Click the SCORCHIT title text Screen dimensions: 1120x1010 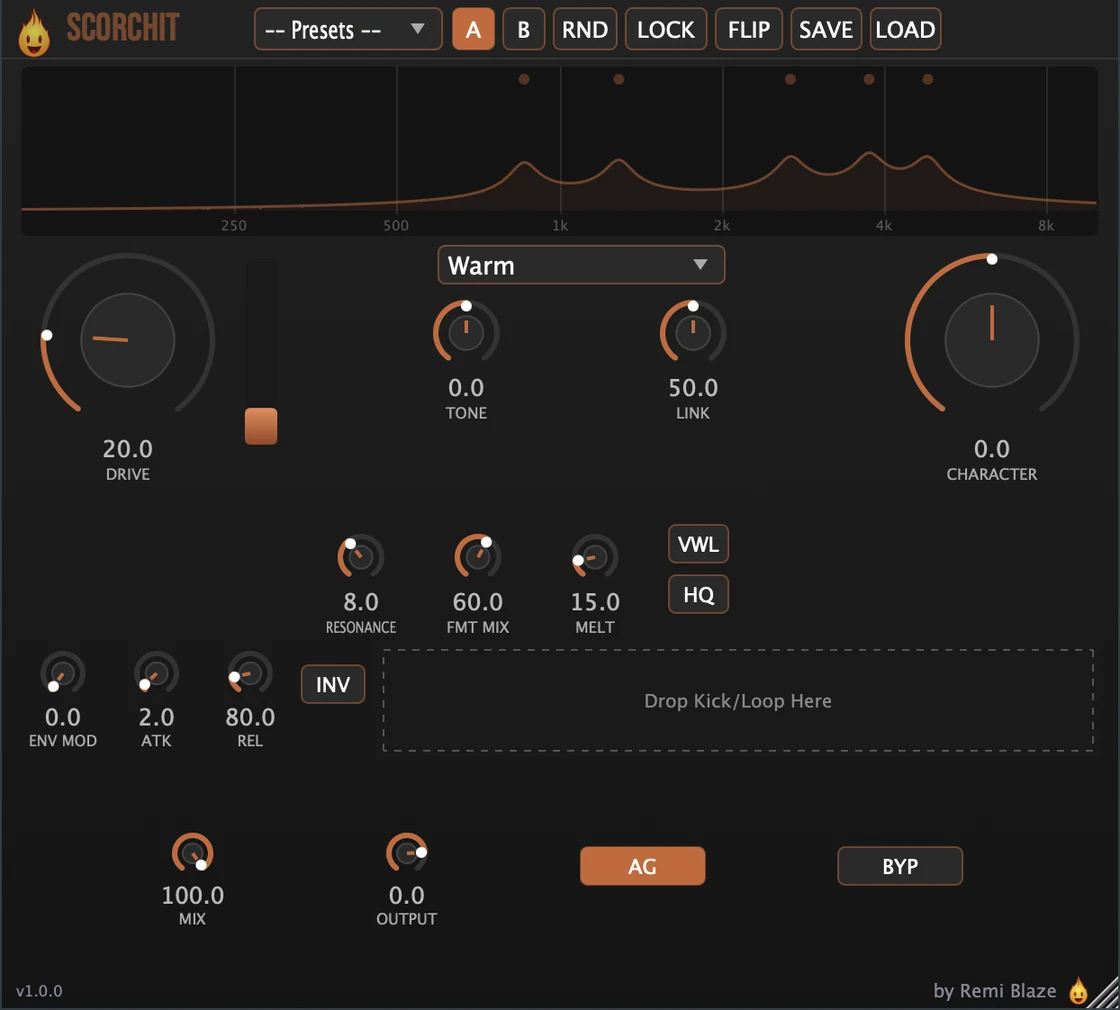[122, 29]
